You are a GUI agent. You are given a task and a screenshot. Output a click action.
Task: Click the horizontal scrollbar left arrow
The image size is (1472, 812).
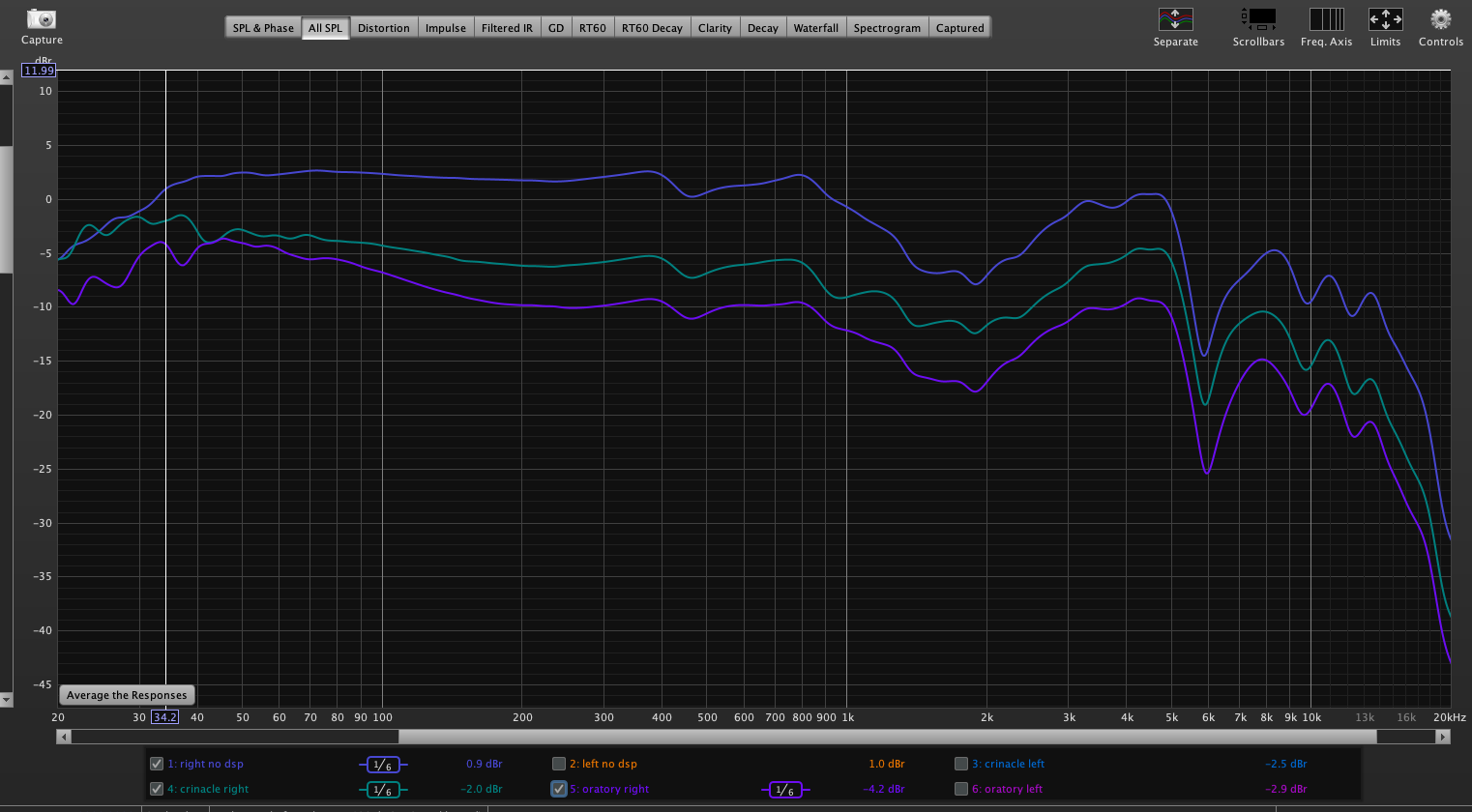(64, 737)
